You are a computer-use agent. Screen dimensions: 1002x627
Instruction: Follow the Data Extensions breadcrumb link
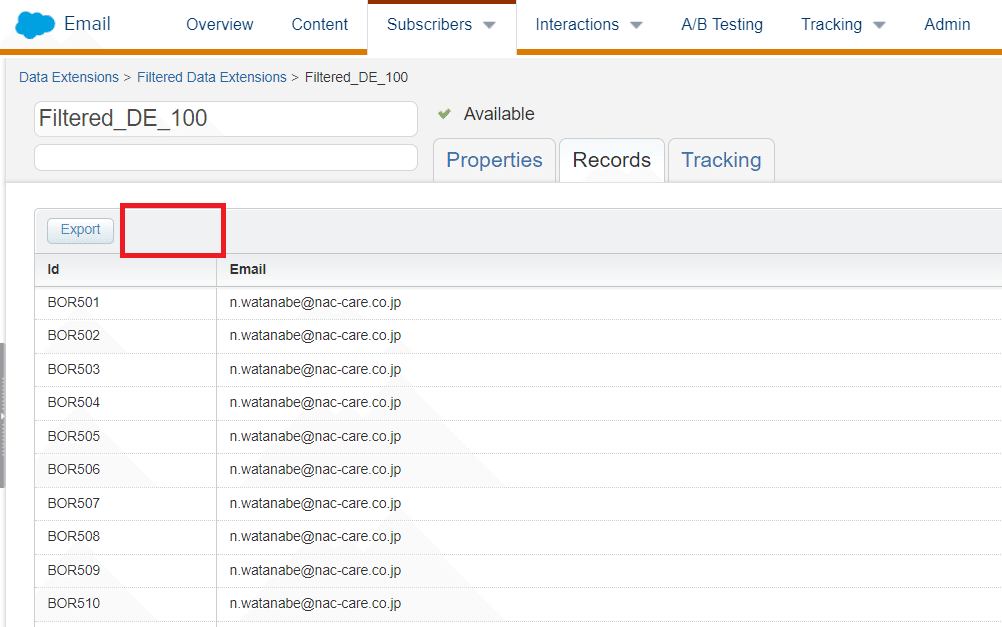(x=69, y=77)
